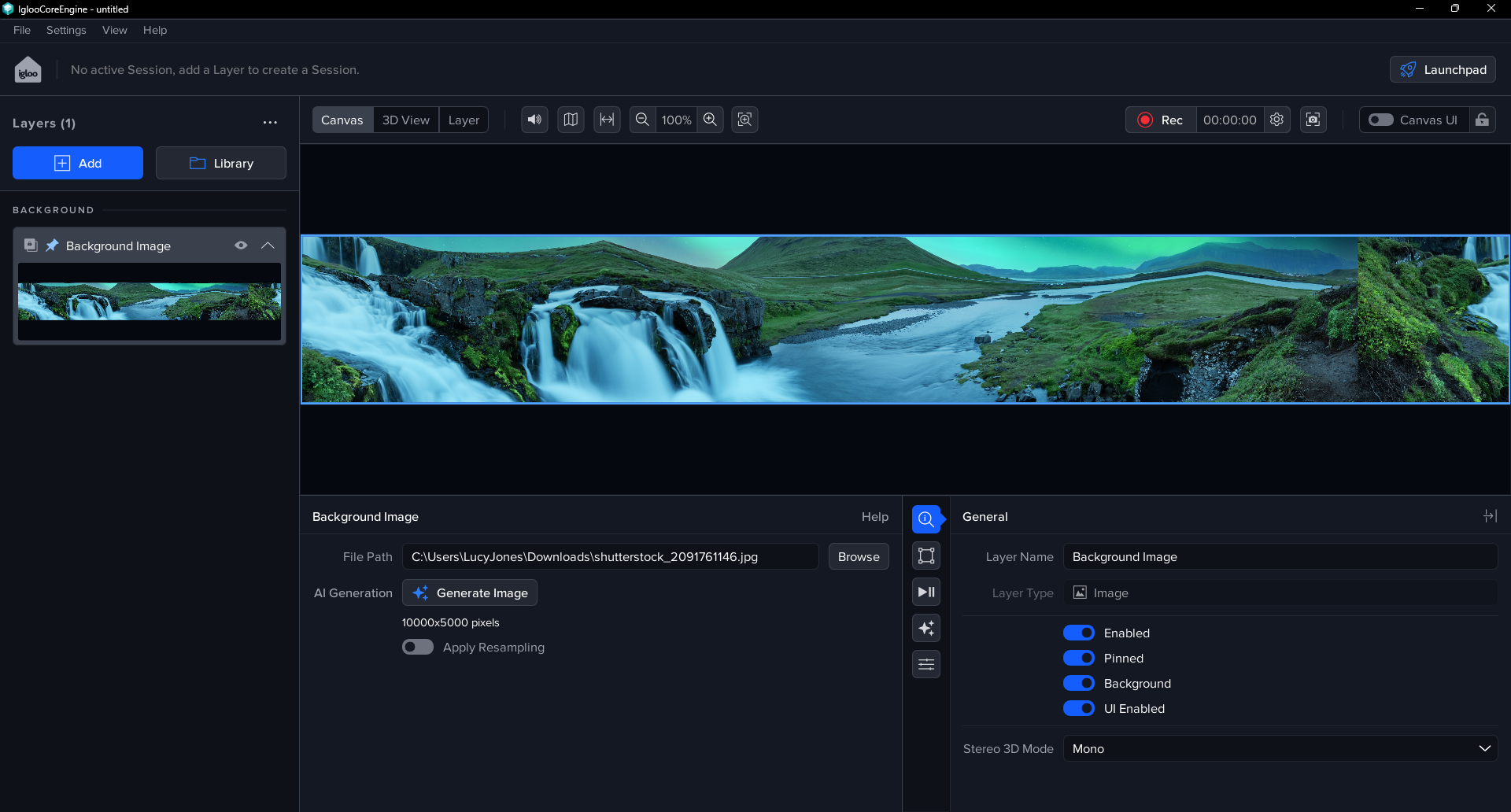Image resolution: width=1511 pixels, height=812 pixels.
Task: Open the Layers panel more options menu
Action: click(x=270, y=123)
